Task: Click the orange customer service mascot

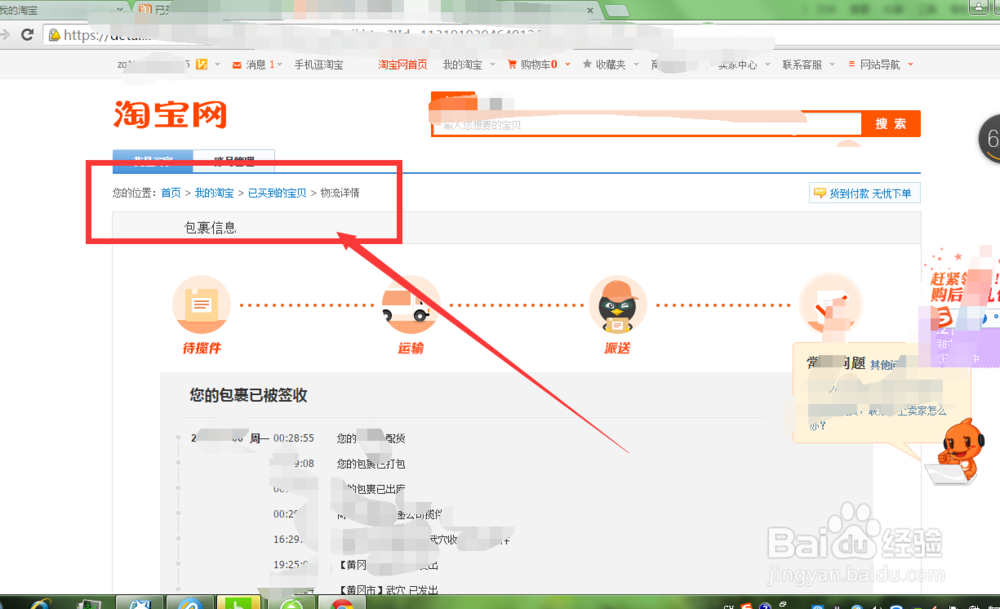Action: click(x=960, y=450)
